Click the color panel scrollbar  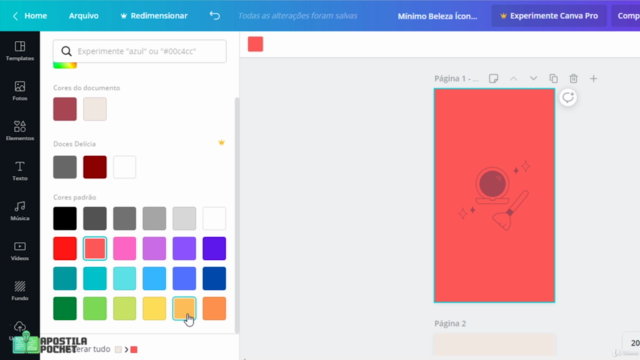pyautogui.click(x=237, y=215)
